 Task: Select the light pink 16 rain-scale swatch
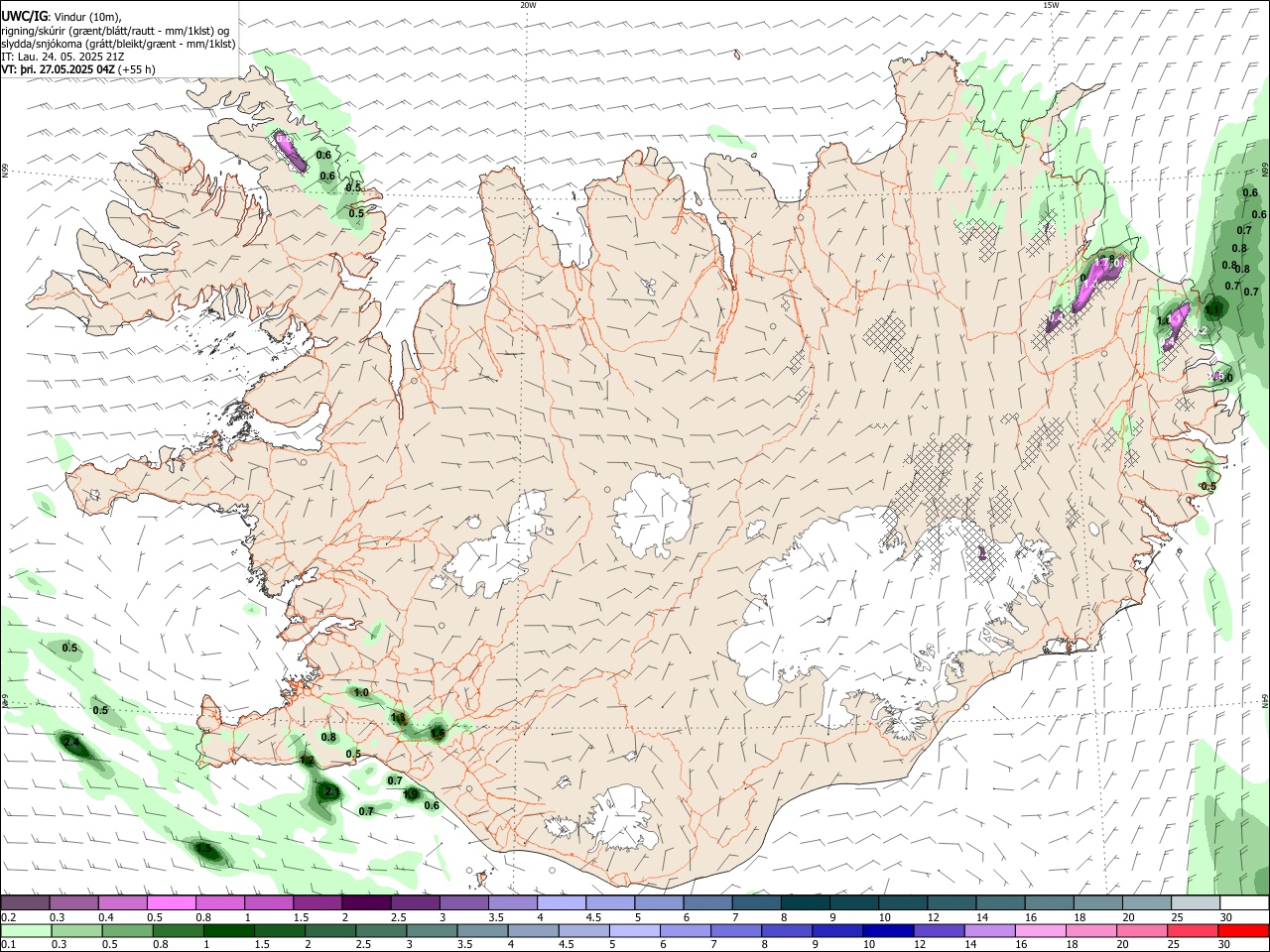click(1041, 930)
